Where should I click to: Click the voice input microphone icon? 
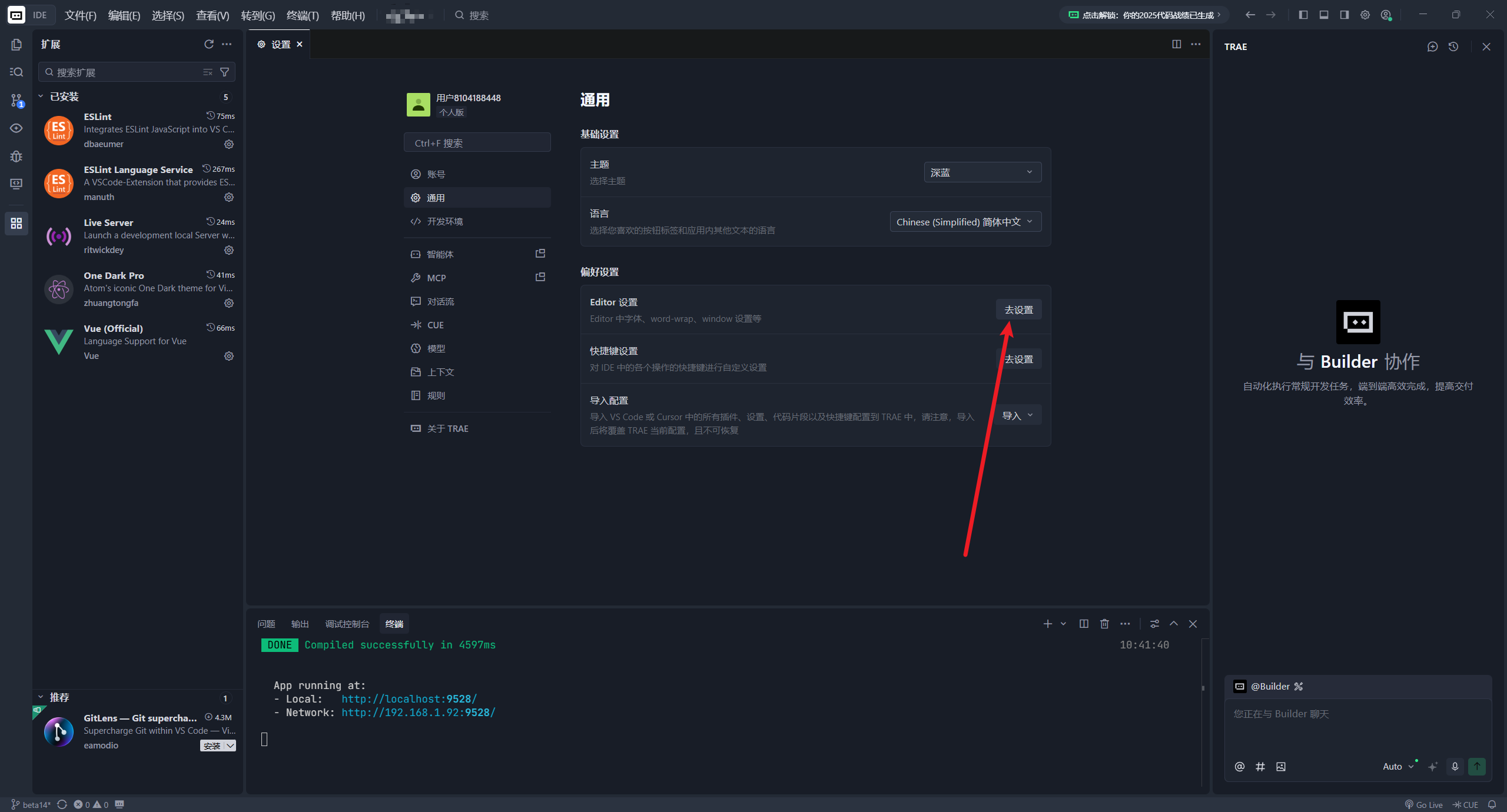point(1455,766)
